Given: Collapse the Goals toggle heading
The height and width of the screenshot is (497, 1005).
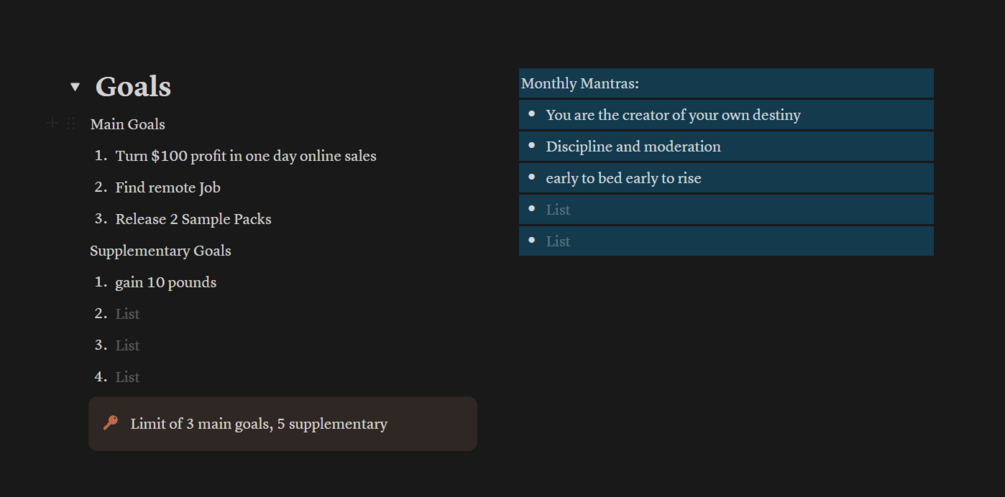Looking at the screenshot, I should (75, 87).
